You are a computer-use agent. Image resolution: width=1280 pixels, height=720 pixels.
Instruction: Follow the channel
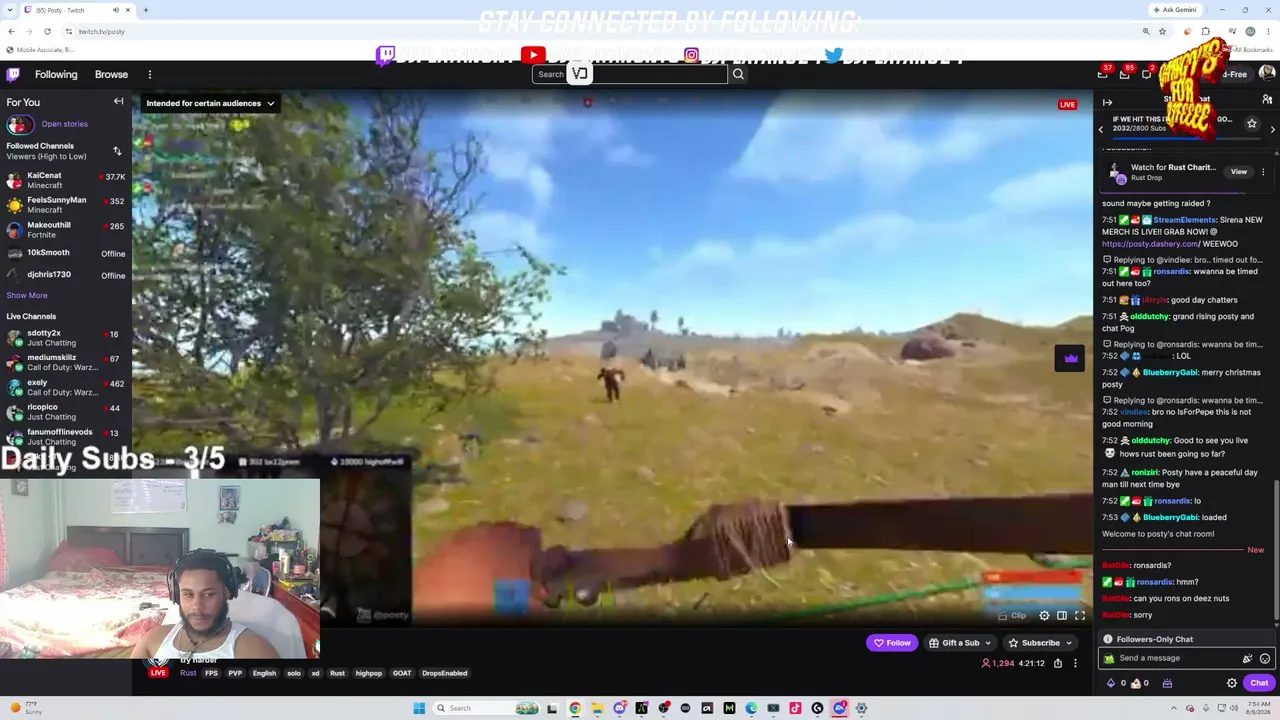coord(892,643)
